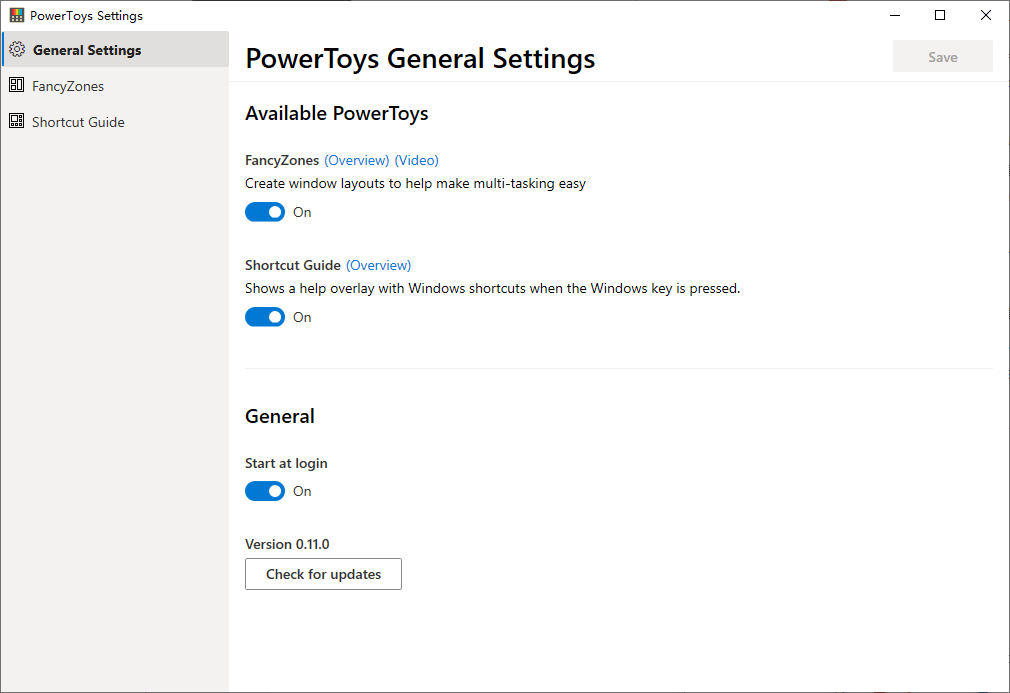Disable the Shortcut Guide toggle switch

tap(265, 317)
